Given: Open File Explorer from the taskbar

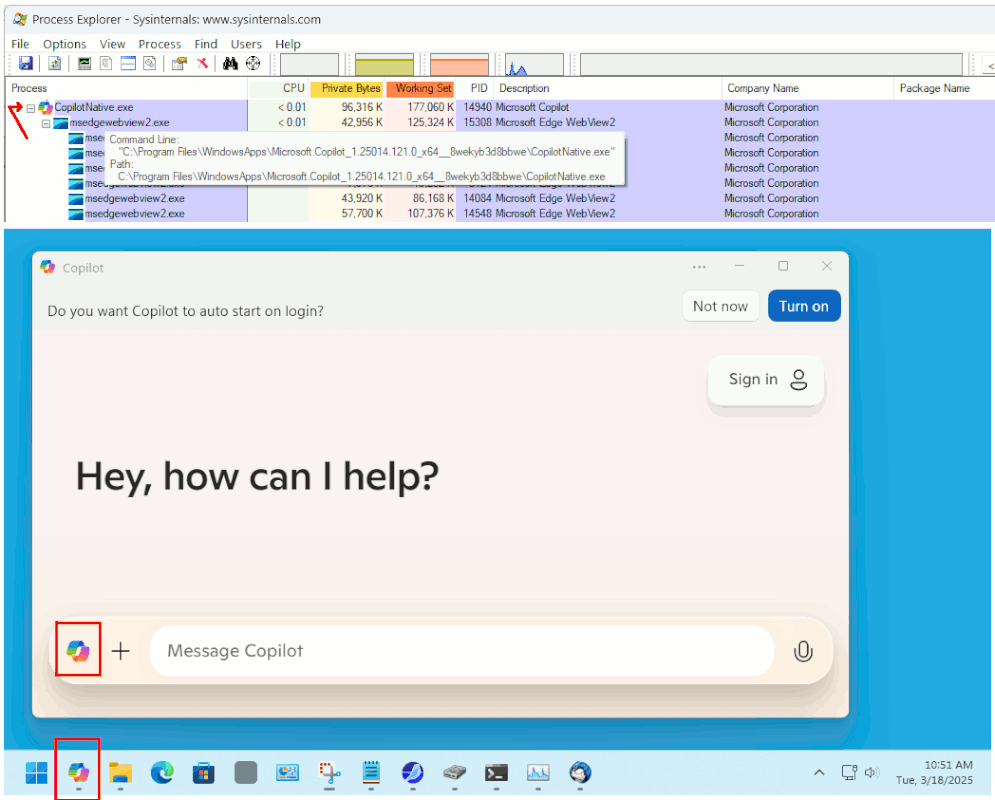Looking at the screenshot, I should pyautogui.click(x=121, y=773).
